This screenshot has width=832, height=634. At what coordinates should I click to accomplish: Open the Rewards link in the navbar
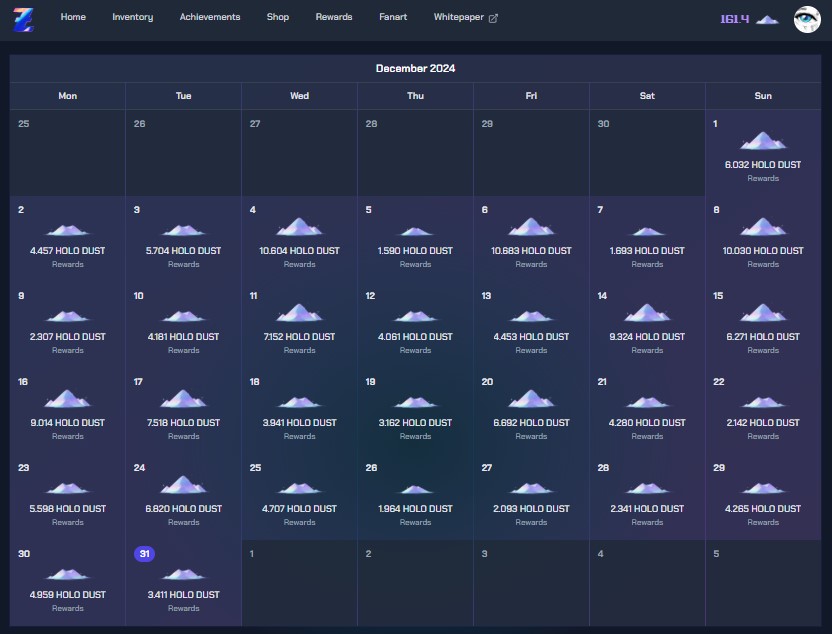pos(334,17)
